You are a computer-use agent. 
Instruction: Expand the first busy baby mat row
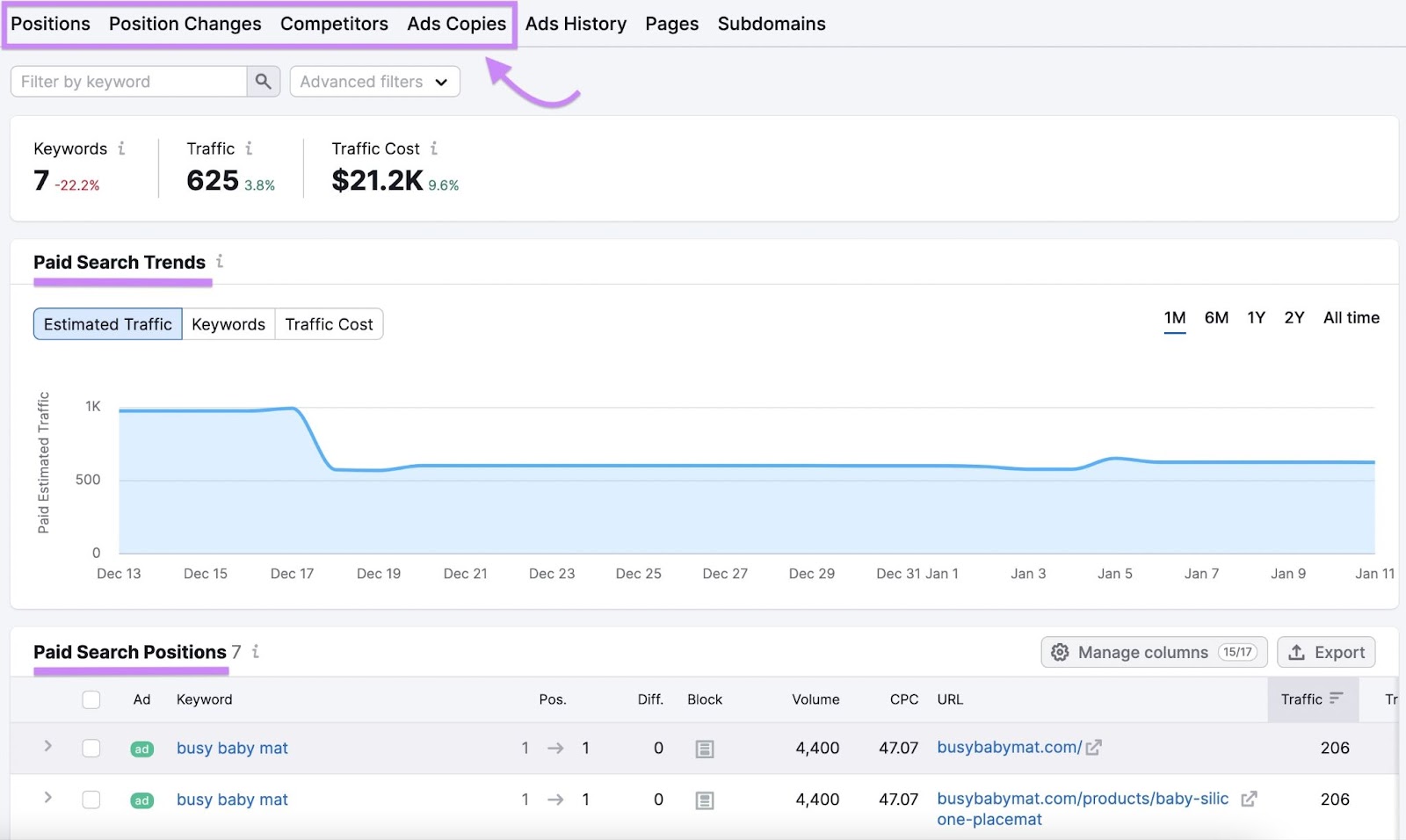[47, 747]
